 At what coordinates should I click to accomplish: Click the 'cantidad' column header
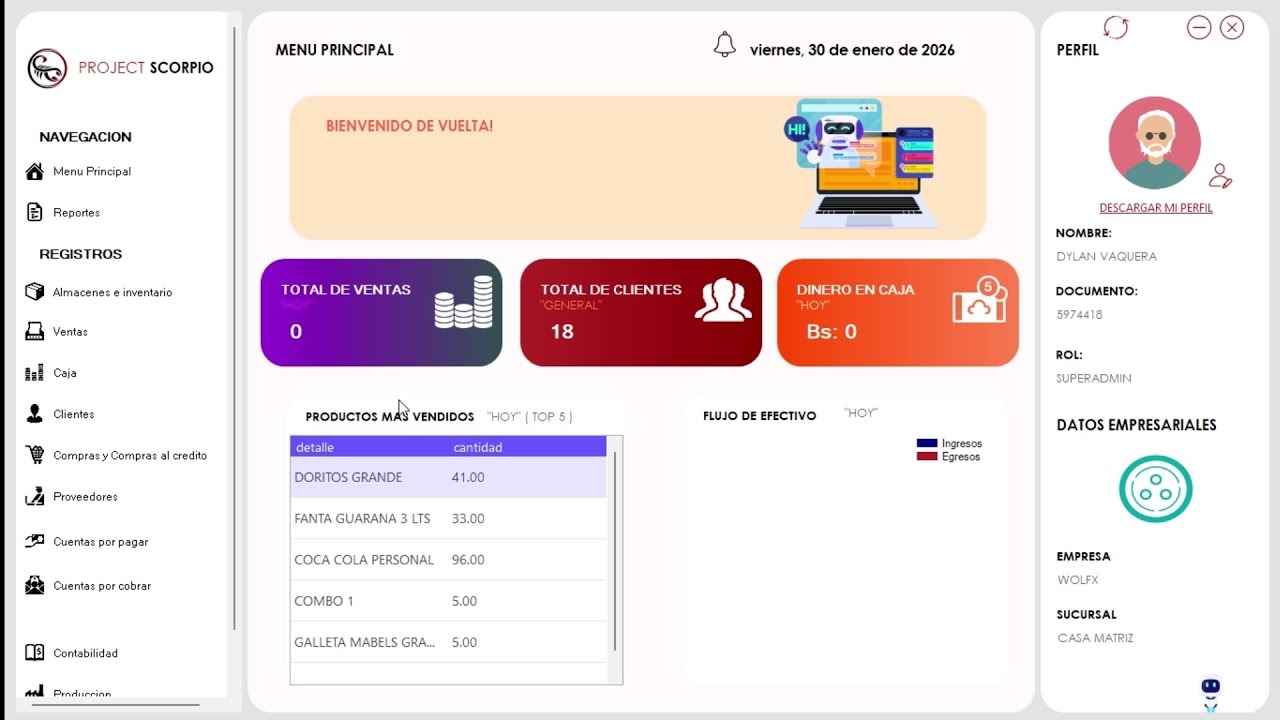click(x=528, y=447)
